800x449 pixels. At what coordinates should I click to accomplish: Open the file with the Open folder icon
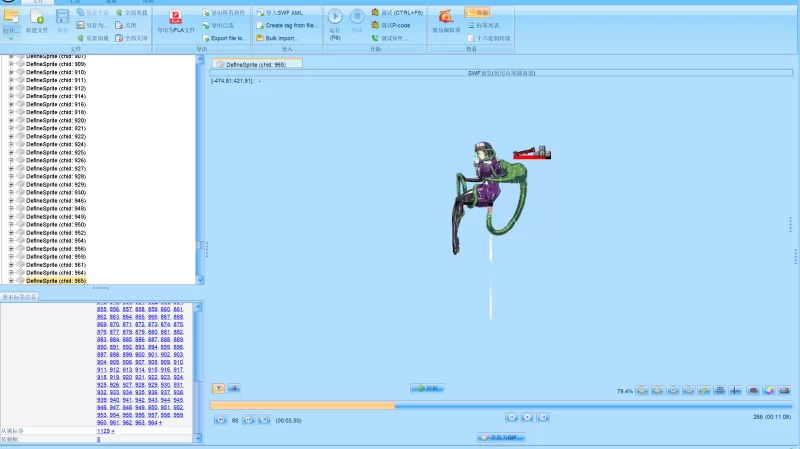point(11,17)
